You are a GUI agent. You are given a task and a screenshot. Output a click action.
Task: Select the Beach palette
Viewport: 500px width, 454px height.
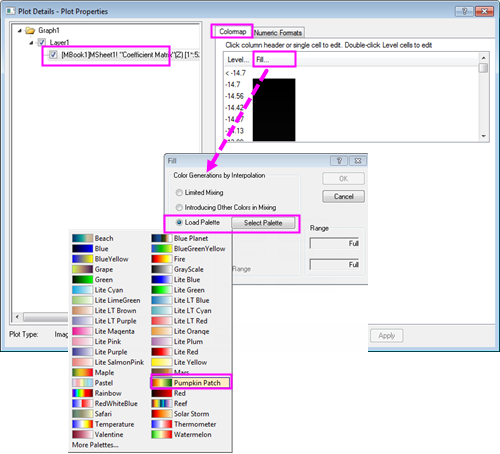pos(93,238)
